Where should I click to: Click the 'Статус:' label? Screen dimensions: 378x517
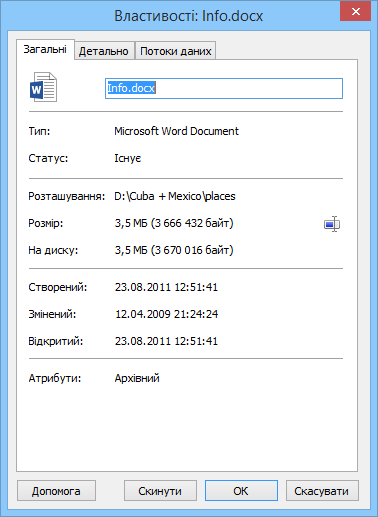tap(48, 158)
